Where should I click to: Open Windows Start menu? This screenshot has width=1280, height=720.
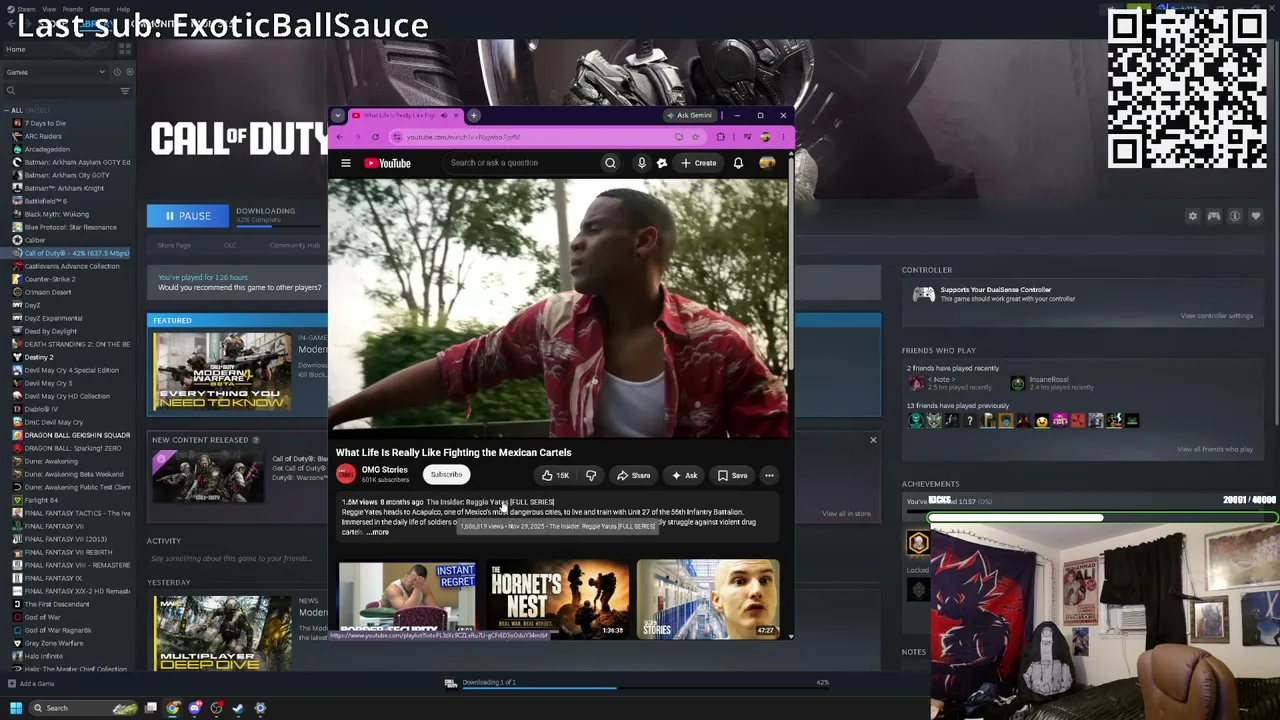[15, 708]
